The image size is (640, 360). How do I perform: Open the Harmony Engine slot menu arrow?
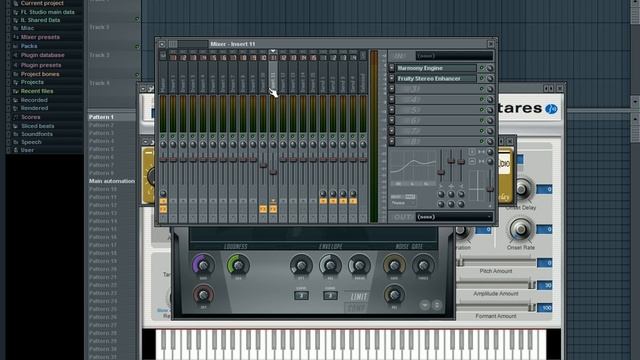point(392,68)
